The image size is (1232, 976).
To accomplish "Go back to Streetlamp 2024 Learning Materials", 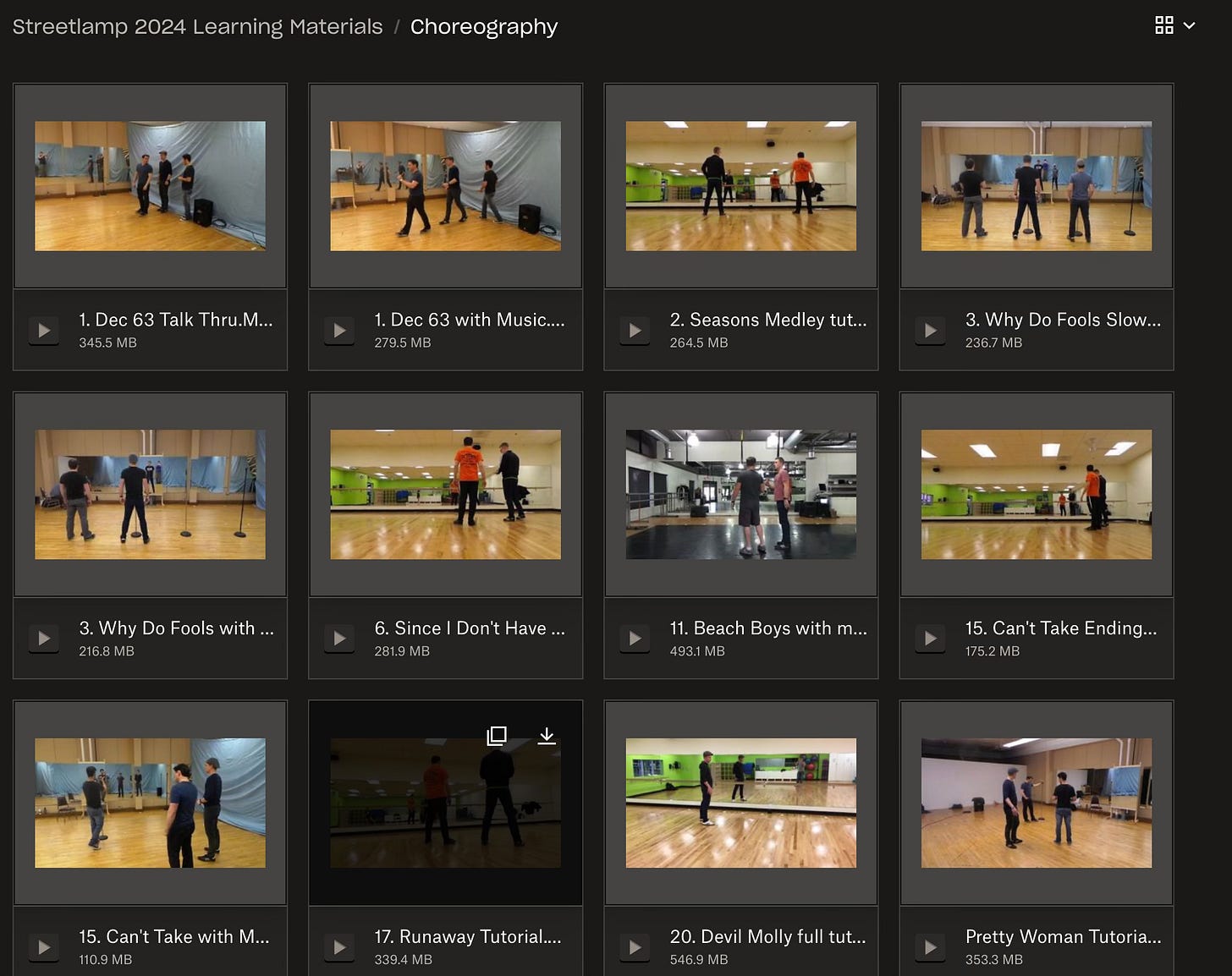I will (197, 26).
